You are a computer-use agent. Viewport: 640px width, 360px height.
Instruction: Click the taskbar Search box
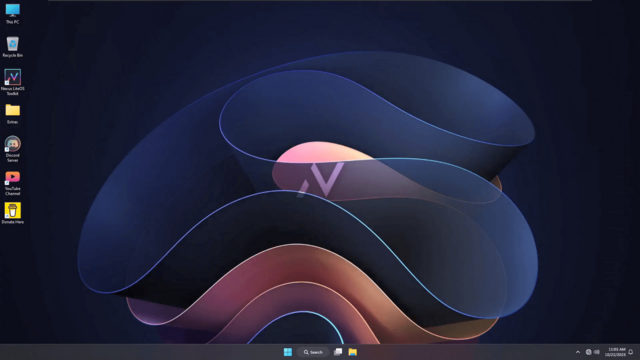point(313,352)
